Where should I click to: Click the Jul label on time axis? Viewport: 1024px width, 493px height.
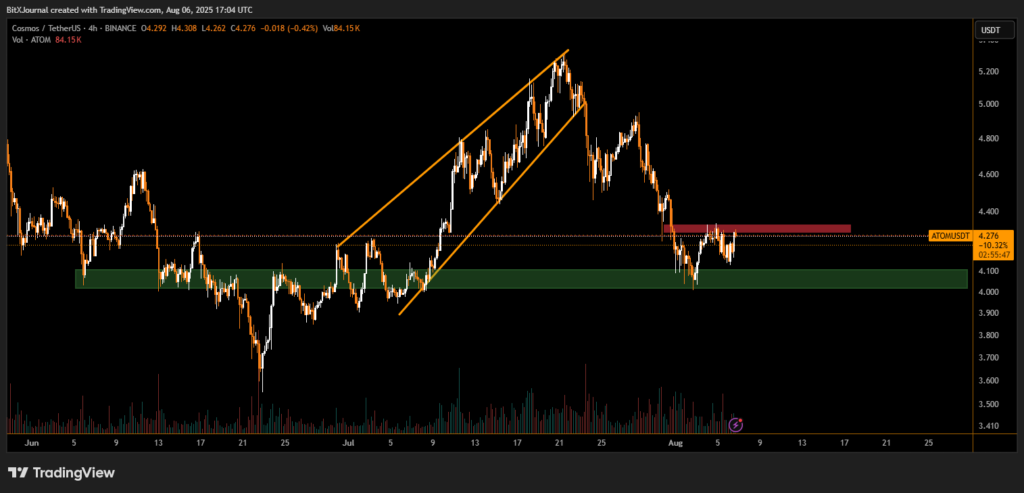[347, 440]
